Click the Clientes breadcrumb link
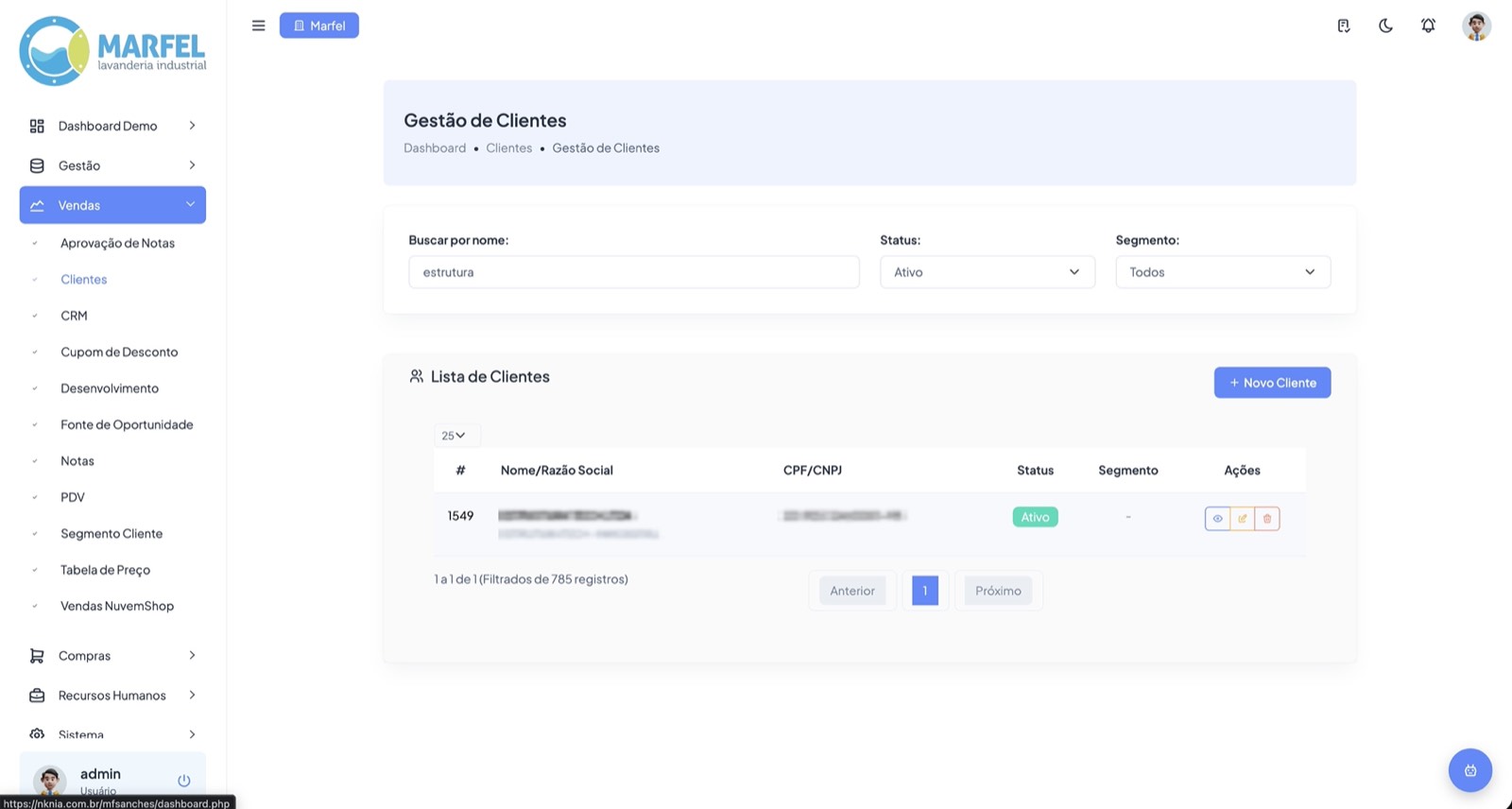This screenshot has width=1512, height=809. [509, 148]
